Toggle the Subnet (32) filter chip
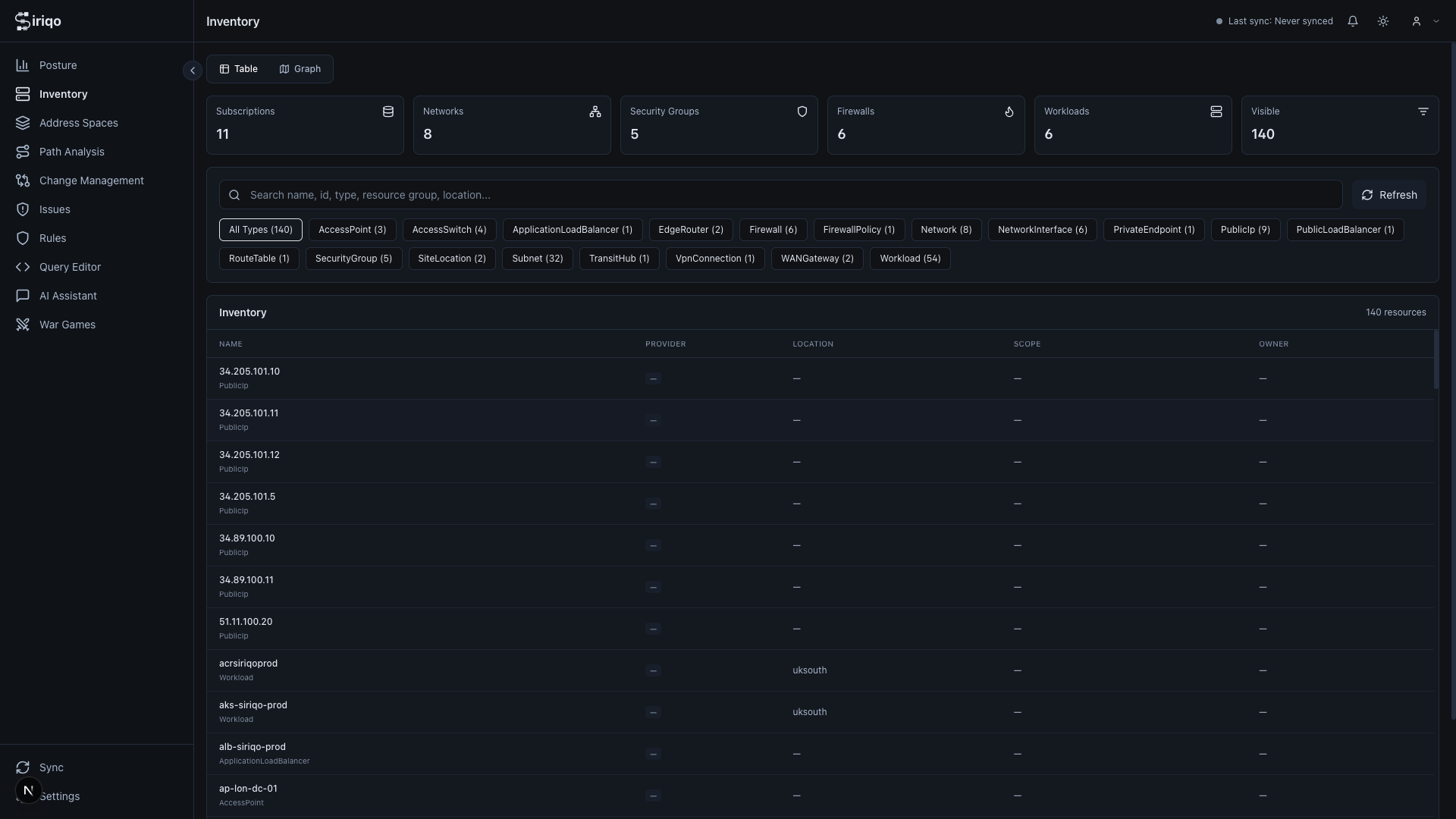The height and width of the screenshot is (819, 1456). 537,259
